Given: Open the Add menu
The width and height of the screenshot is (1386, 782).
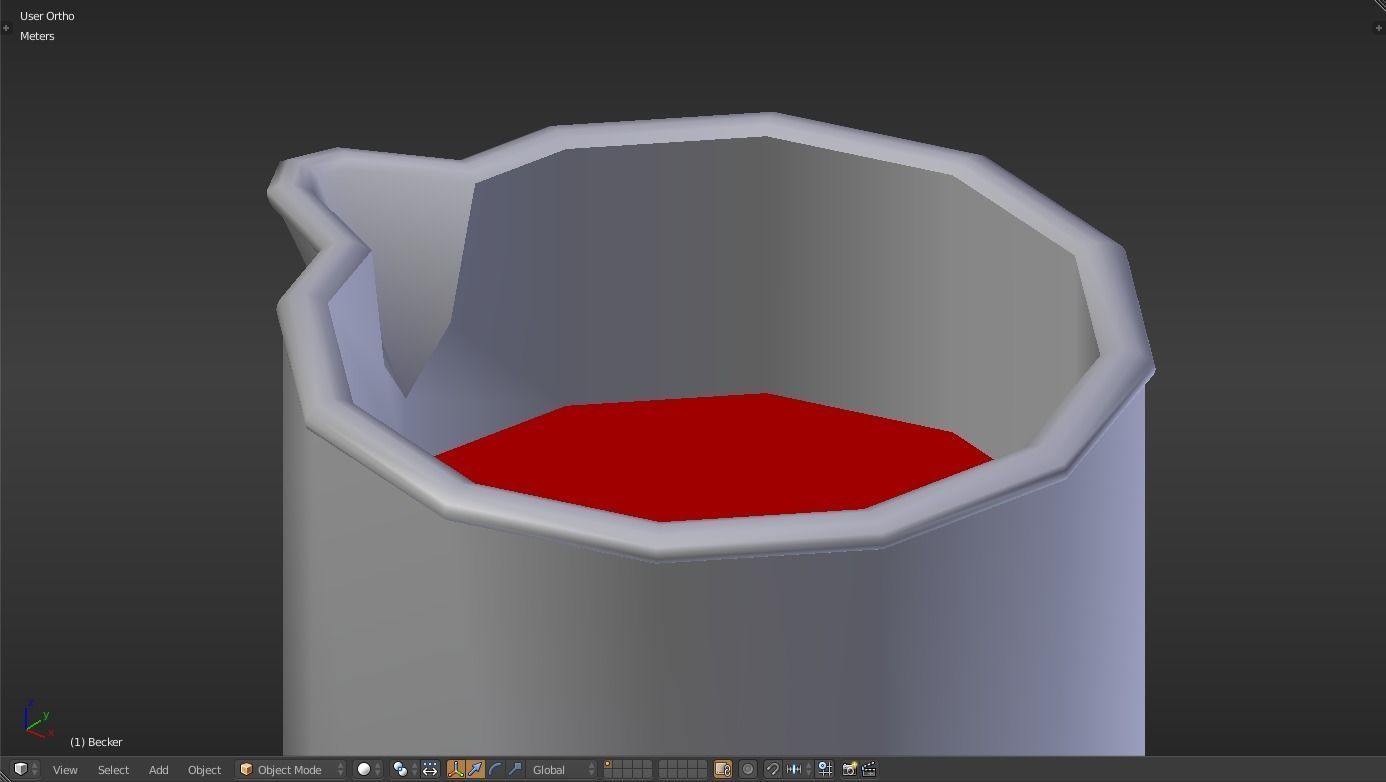Looking at the screenshot, I should tap(158, 769).
